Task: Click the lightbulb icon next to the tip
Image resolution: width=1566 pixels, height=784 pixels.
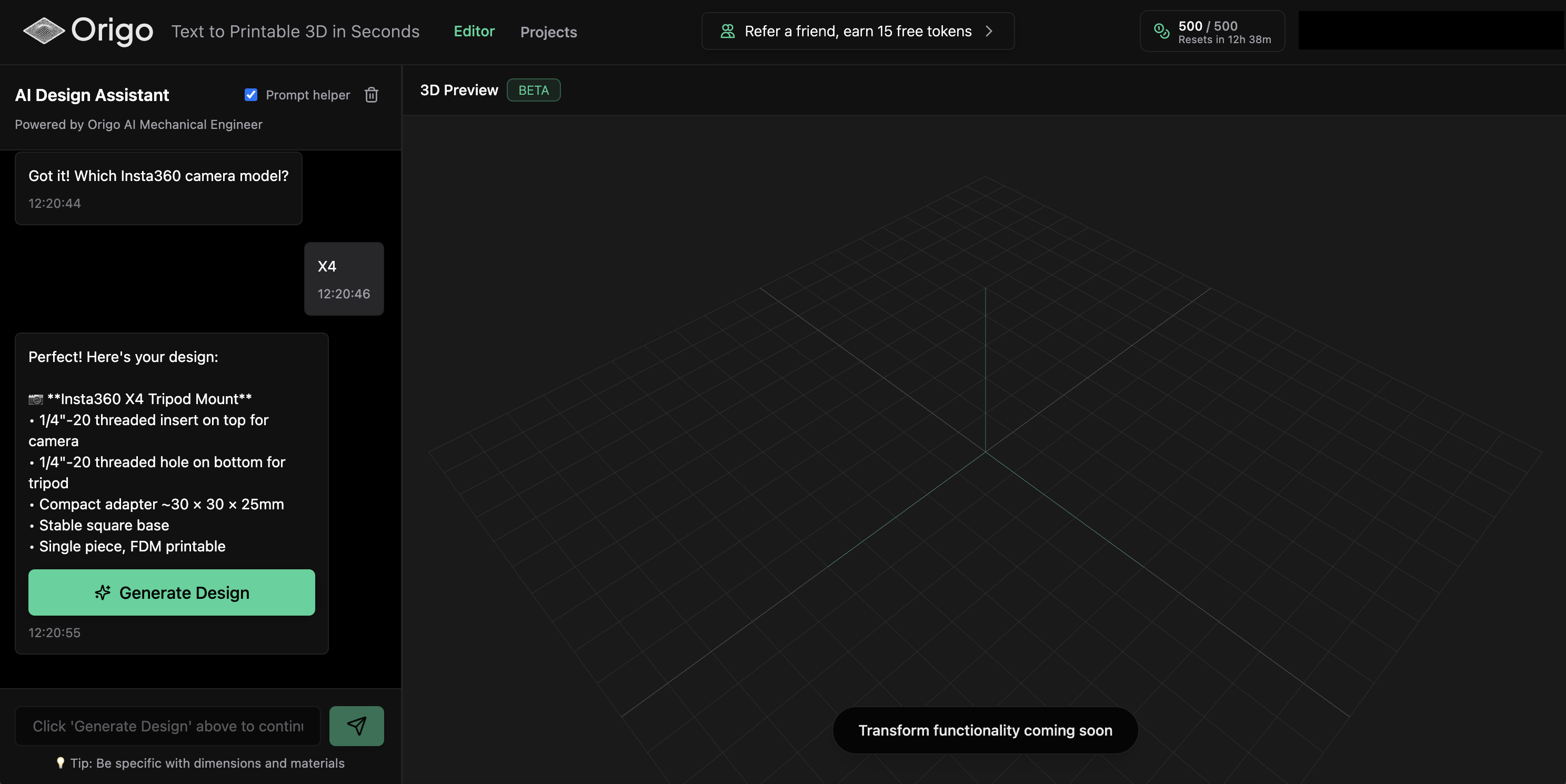Action: (60, 763)
